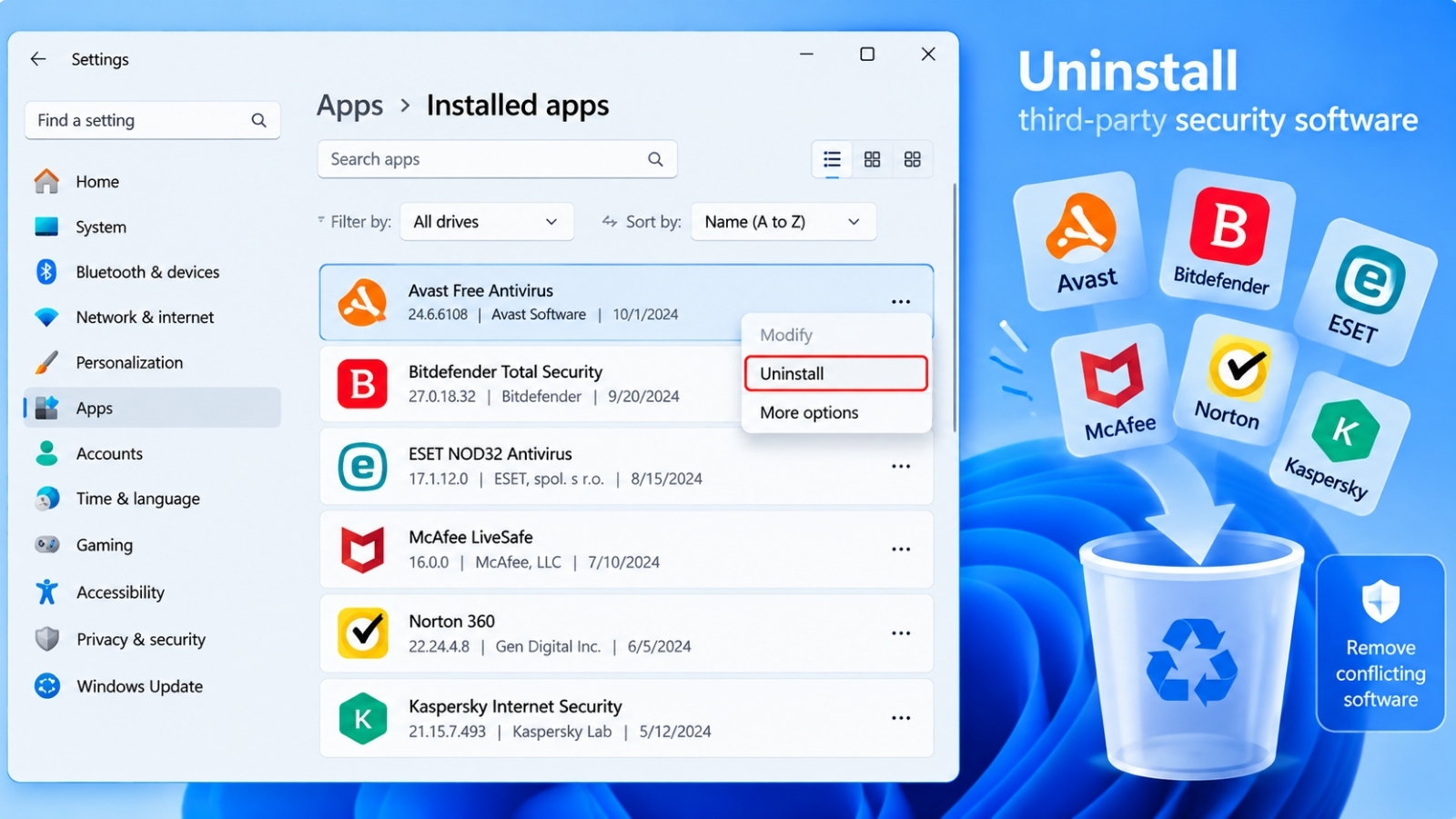Click the McAfee tile in the graphic
1456x819 pixels.
[x=1116, y=389]
